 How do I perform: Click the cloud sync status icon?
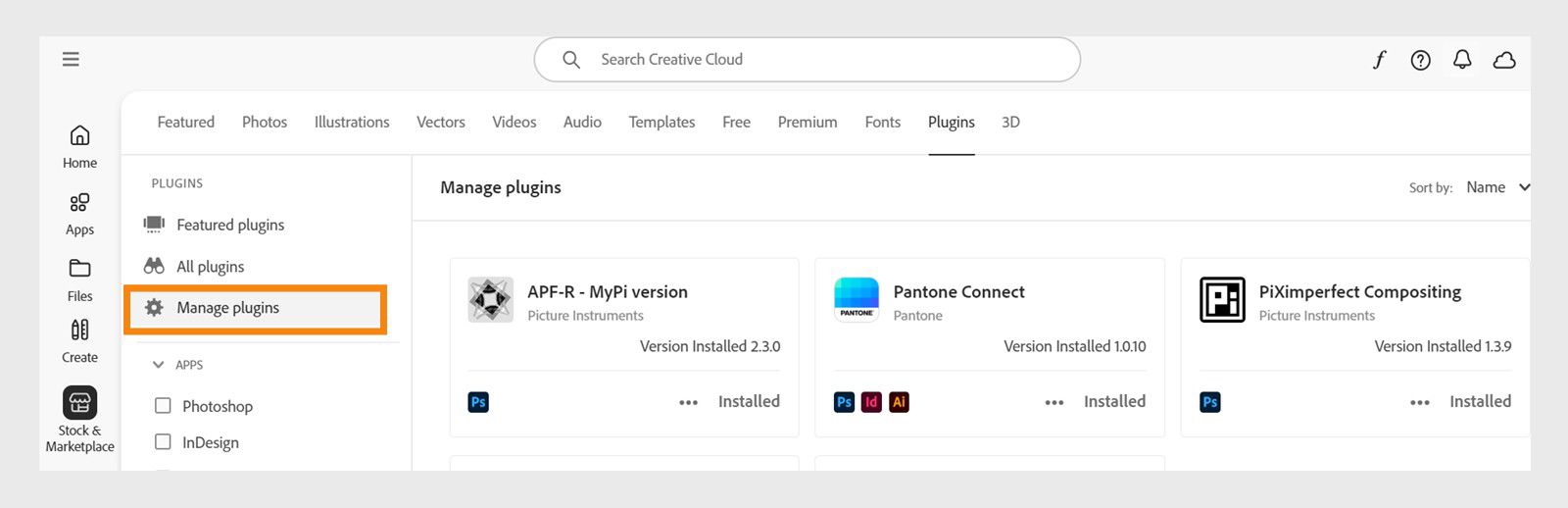pos(1504,61)
